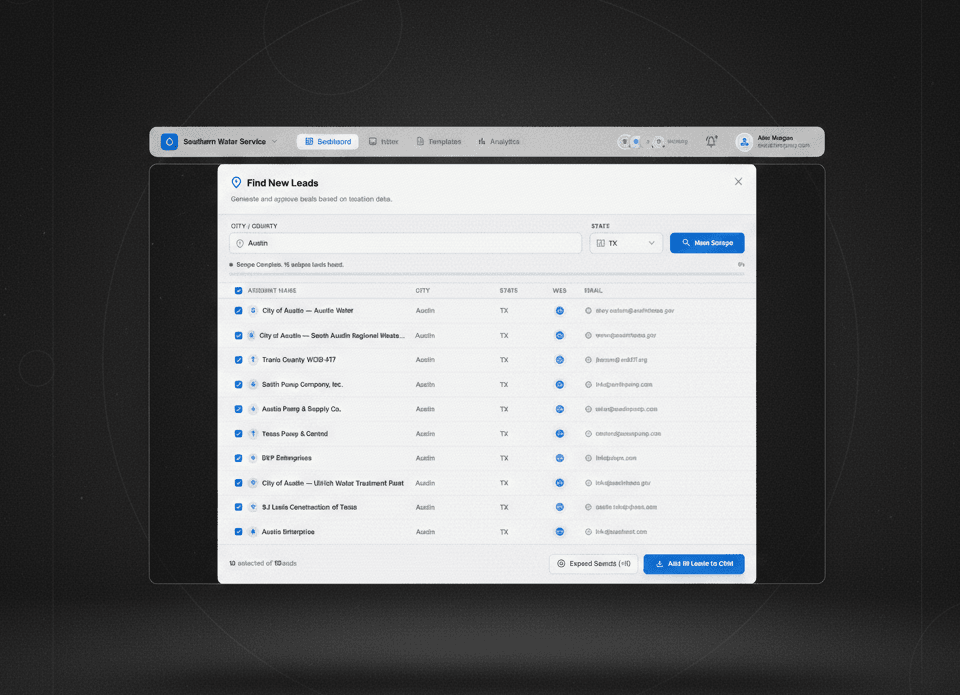Click the Austin city input field
This screenshot has height=695, width=960.
tap(404, 242)
